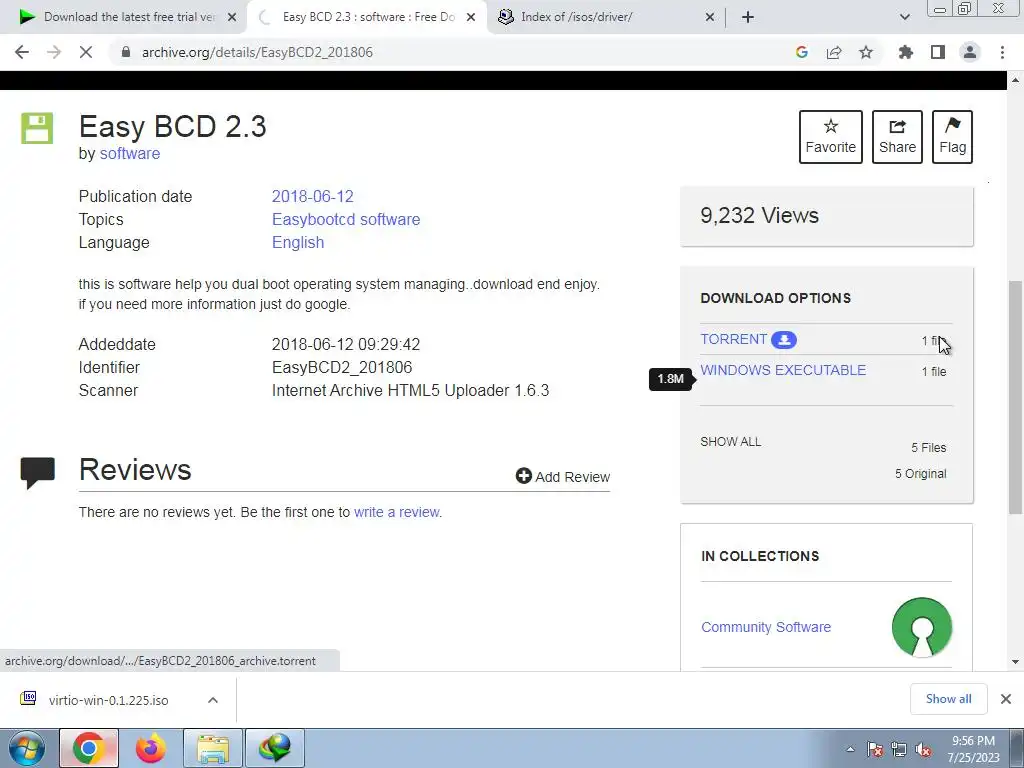The height and width of the screenshot is (768, 1024).
Task: Click the green floppy disk software icon
Action: 37,128
